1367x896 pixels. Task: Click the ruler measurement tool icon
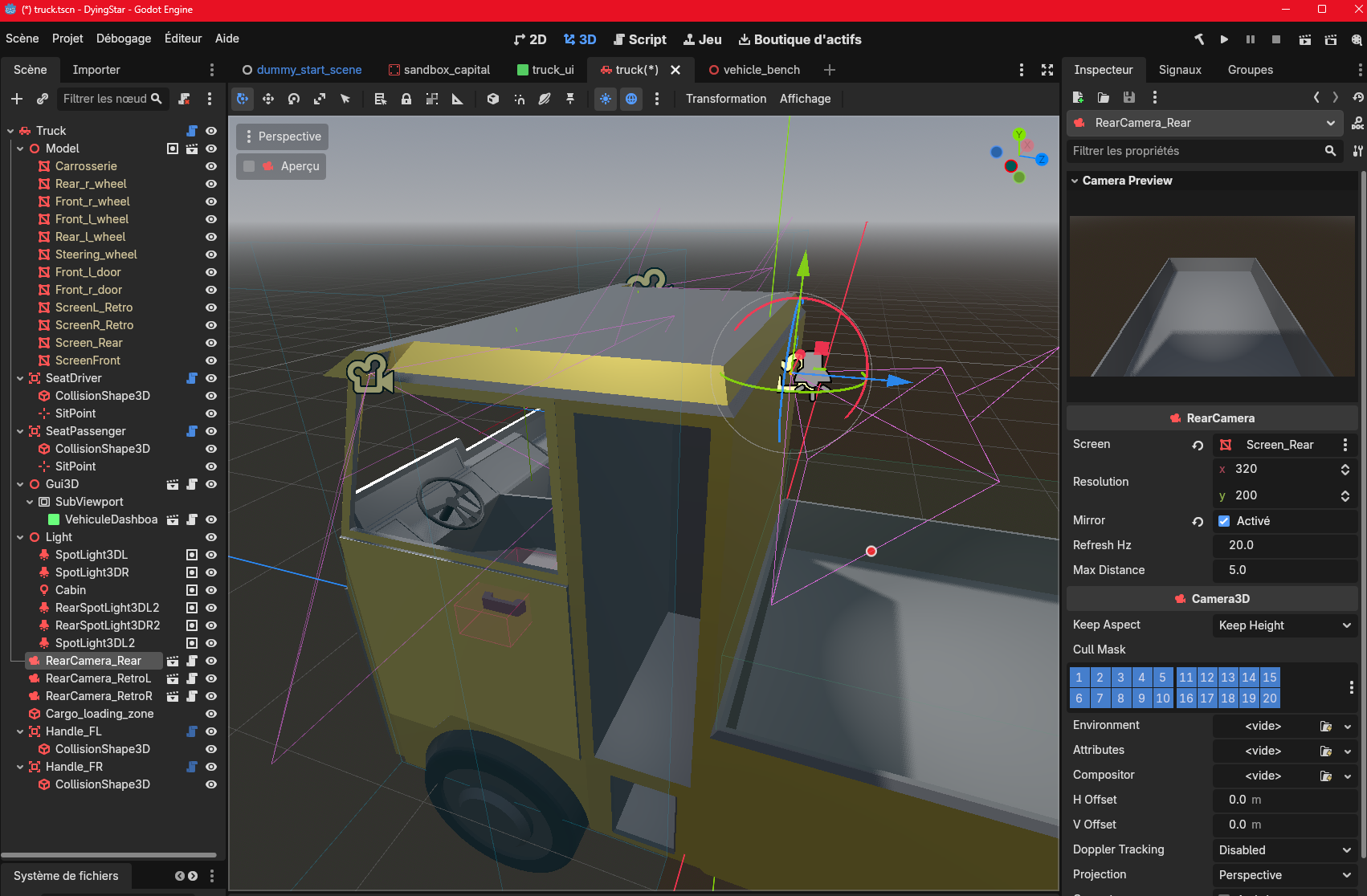[x=458, y=99]
